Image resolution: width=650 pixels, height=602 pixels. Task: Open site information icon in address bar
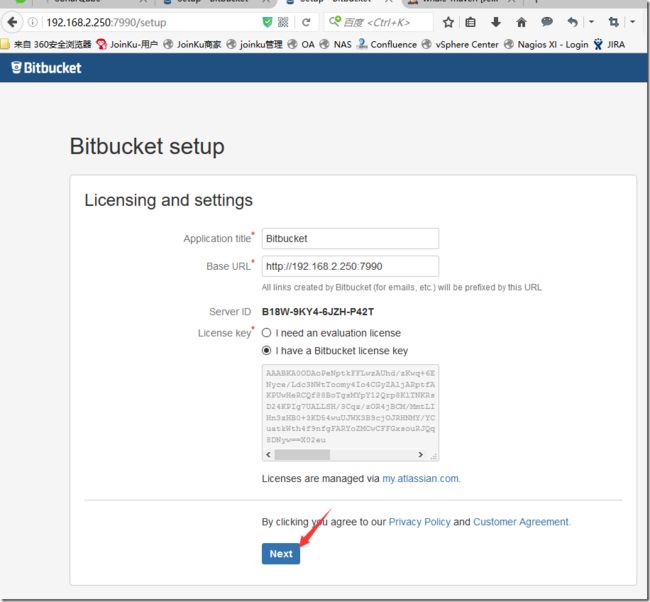32,22
